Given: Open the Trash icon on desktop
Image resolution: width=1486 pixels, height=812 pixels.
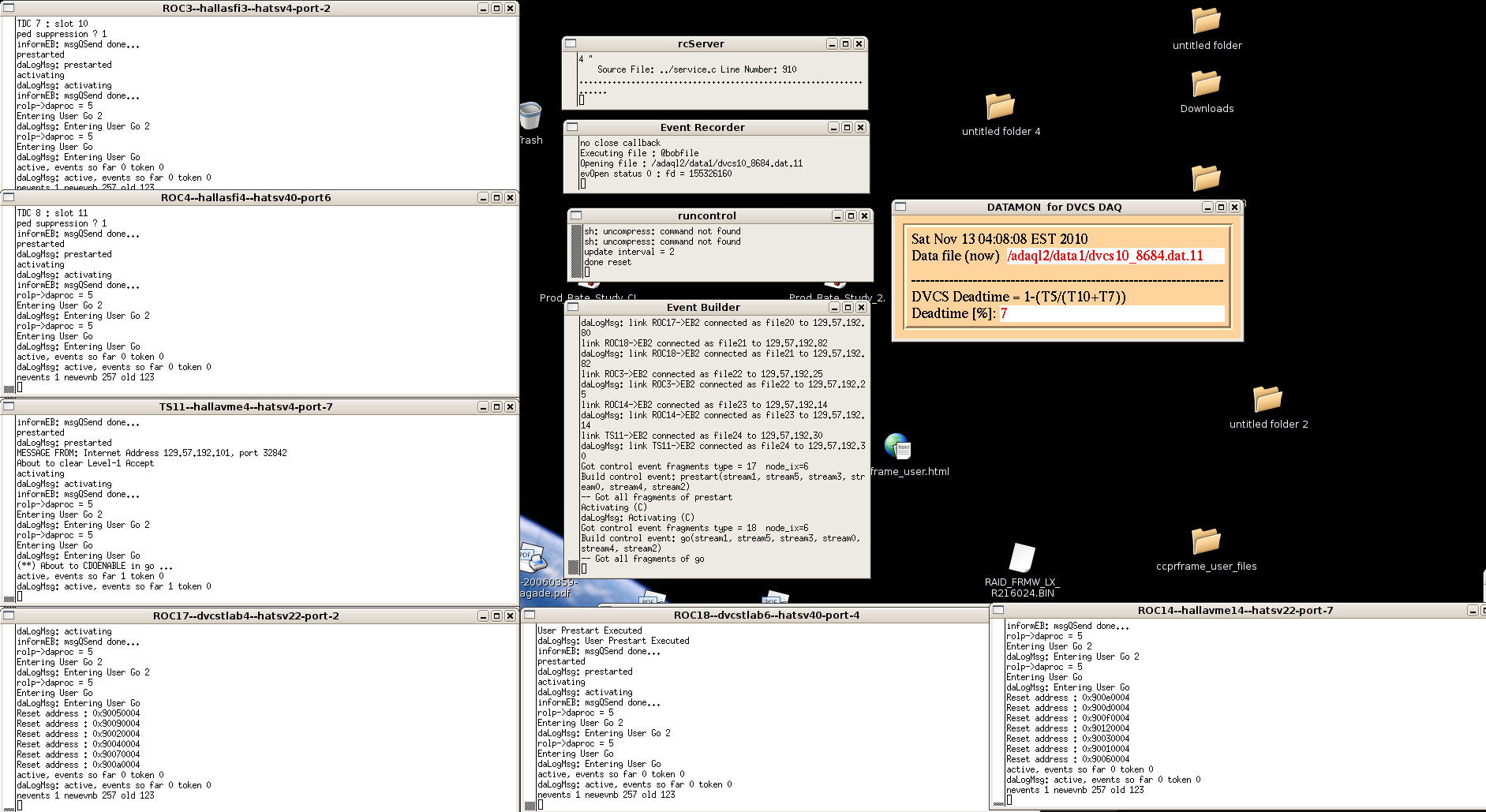Looking at the screenshot, I should click(530, 116).
